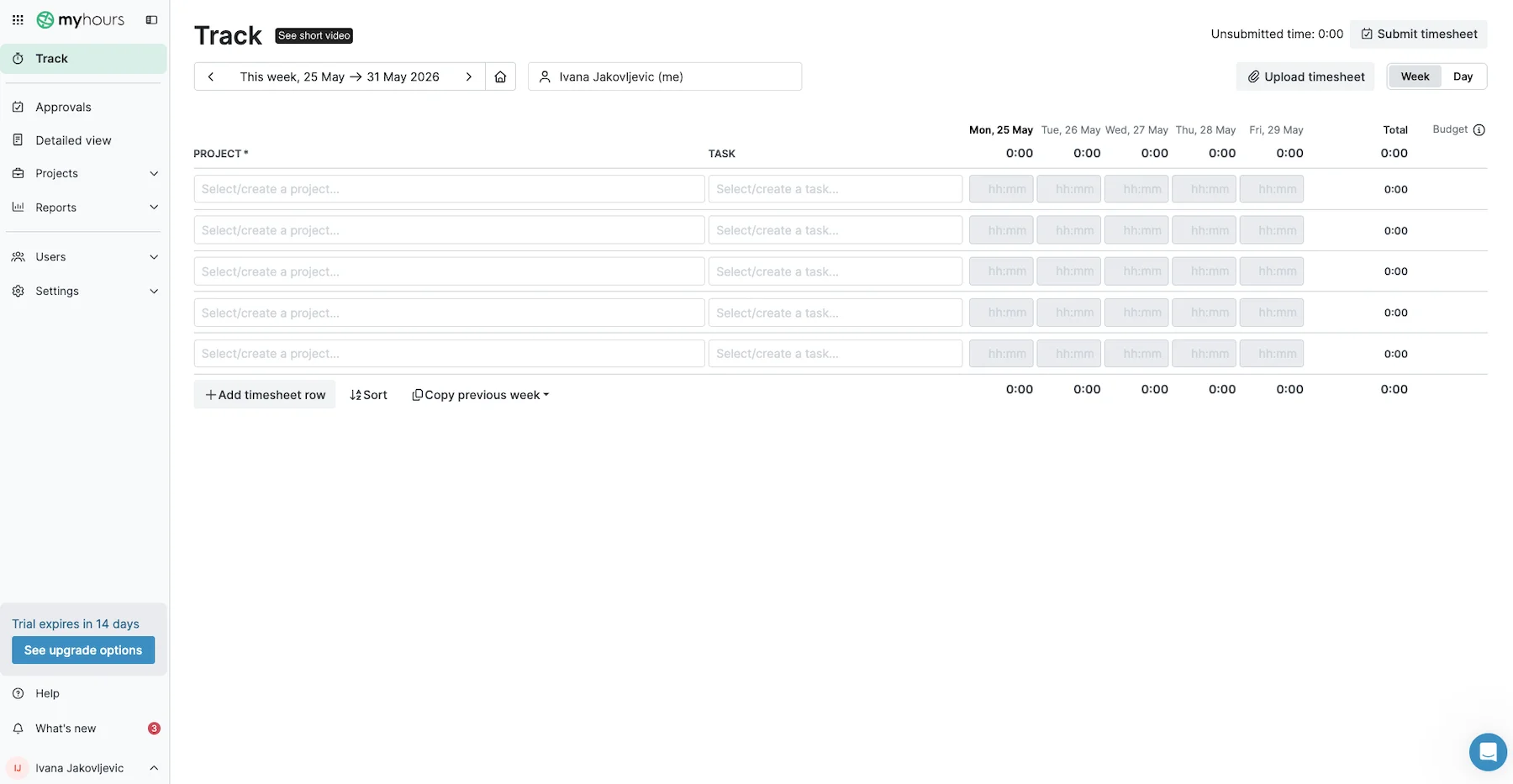1513x784 pixels.
Task: Expand the Settings chevron
Action: (x=154, y=292)
